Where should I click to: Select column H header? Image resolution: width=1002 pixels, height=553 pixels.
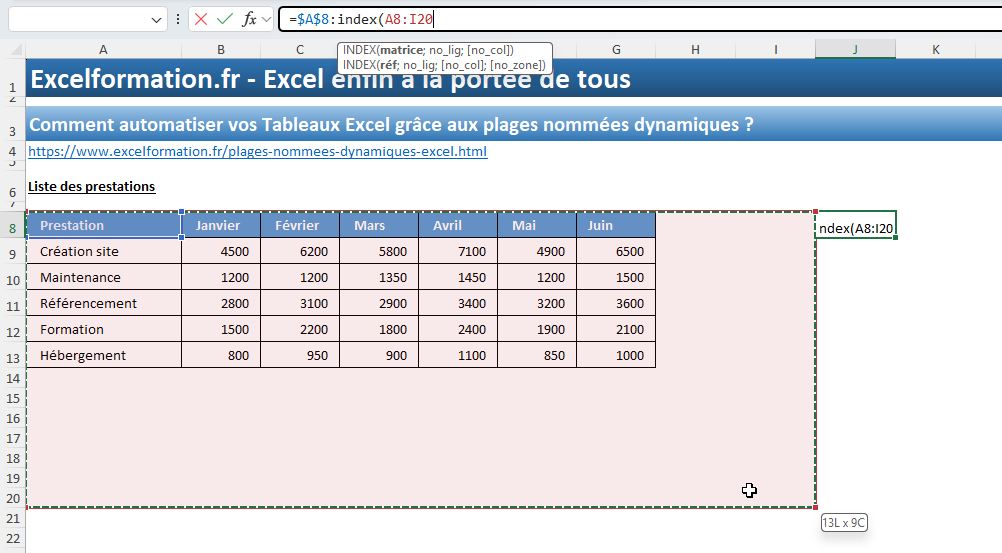point(695,50)
